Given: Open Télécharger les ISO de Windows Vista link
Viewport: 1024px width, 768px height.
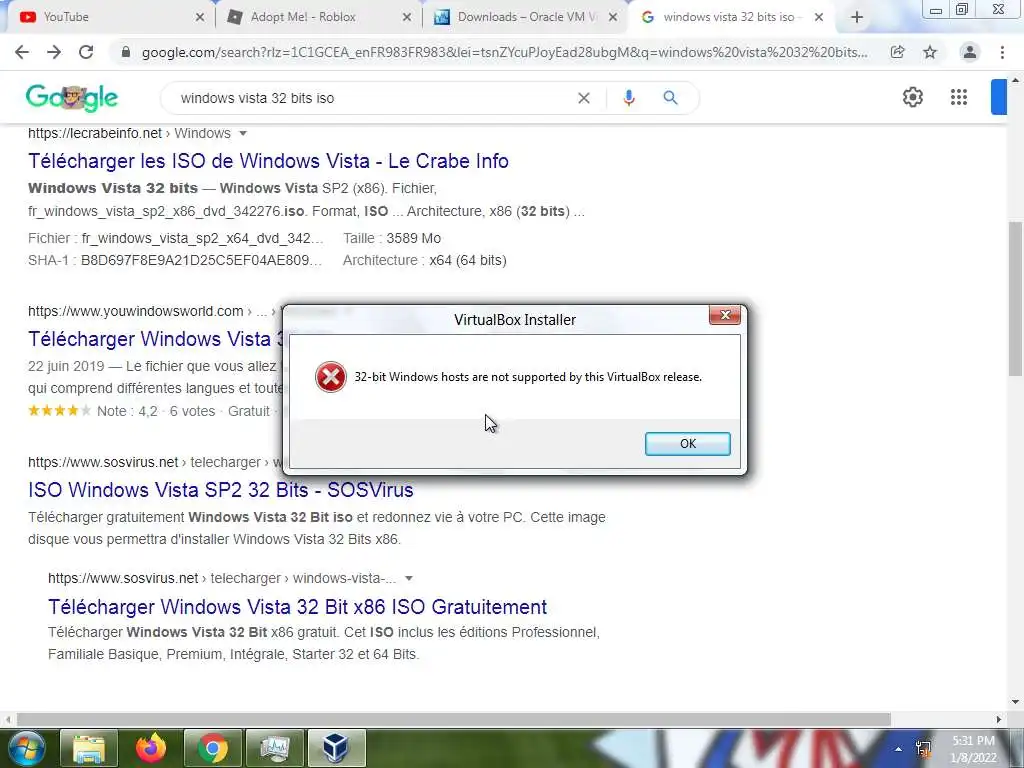Looking at the screenshot, I should coord(268,161).
